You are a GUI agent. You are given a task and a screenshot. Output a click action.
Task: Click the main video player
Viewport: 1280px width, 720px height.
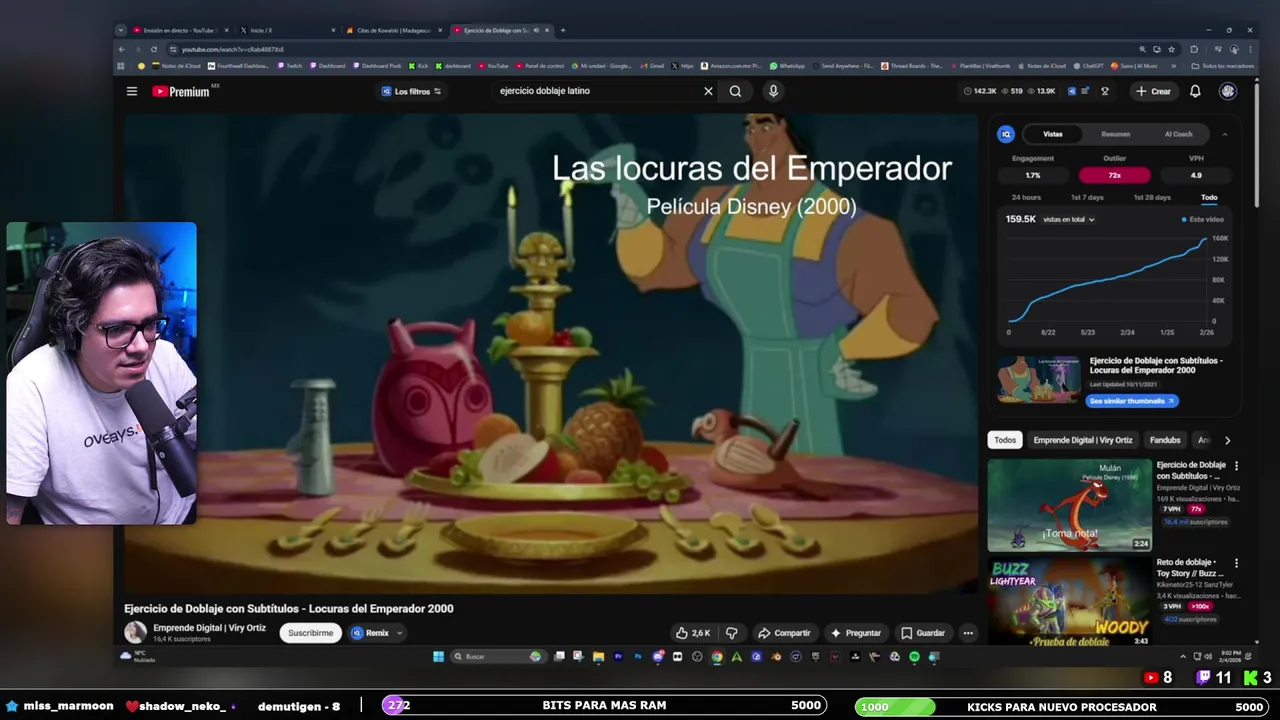551,353
